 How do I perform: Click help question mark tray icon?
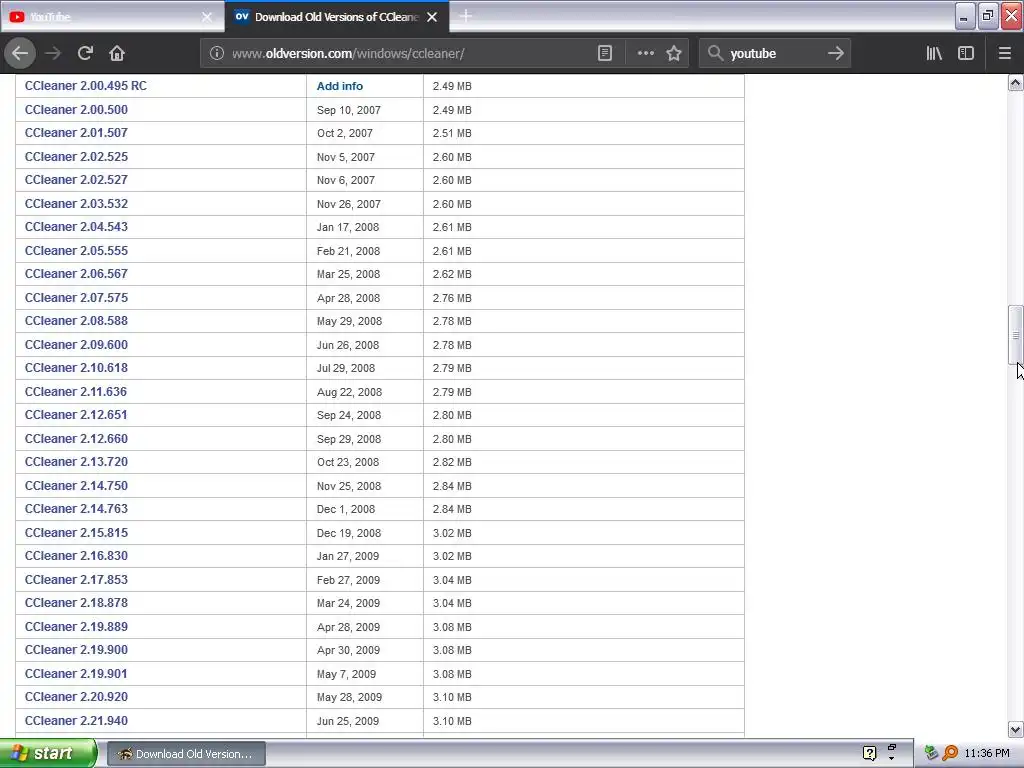[x=869, y=753]
